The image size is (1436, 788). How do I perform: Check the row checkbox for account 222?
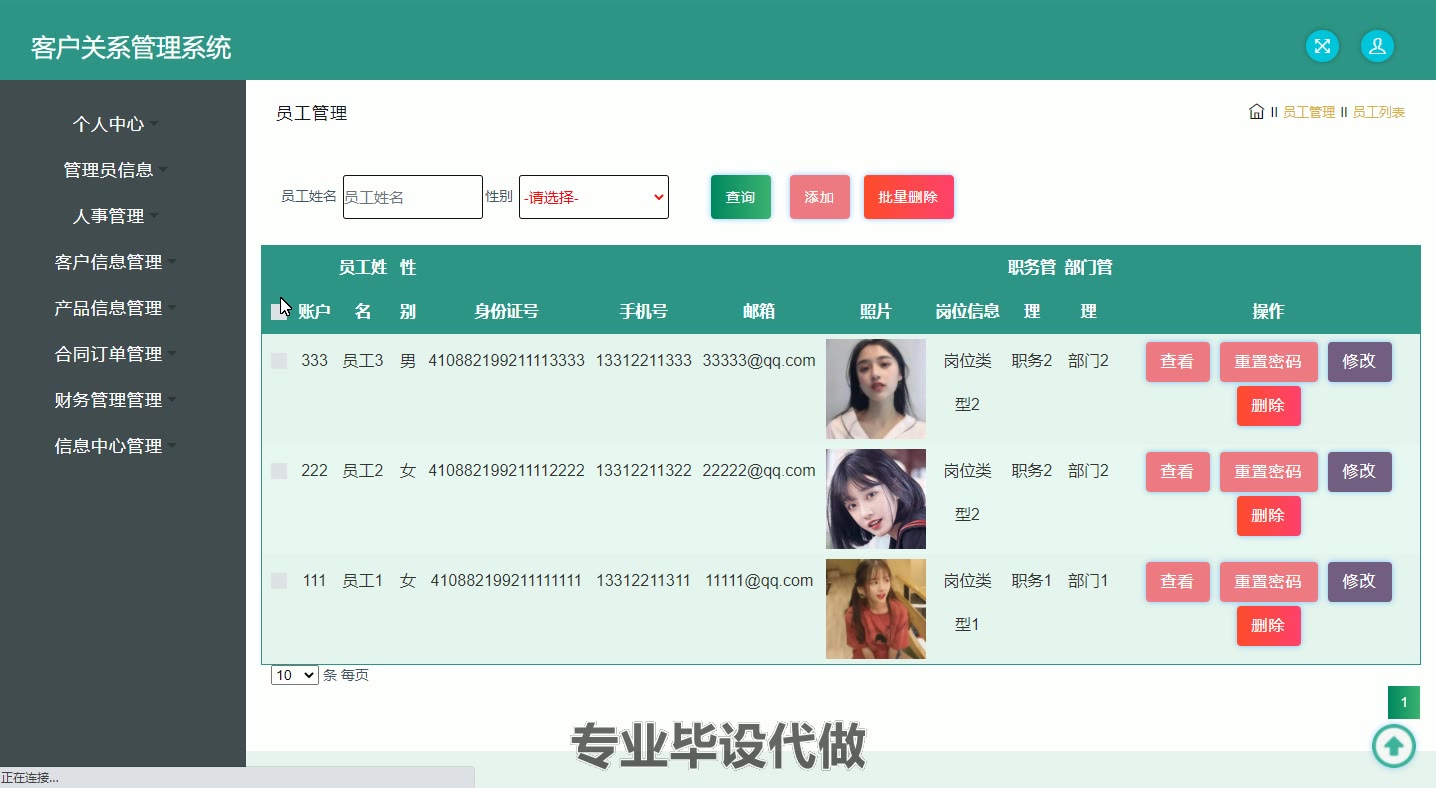tap(279, 471)
